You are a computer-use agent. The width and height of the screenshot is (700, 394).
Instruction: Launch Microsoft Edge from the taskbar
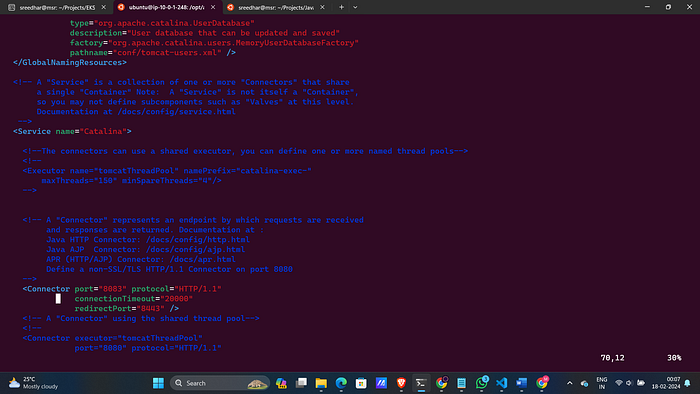(x=341, y=383)
